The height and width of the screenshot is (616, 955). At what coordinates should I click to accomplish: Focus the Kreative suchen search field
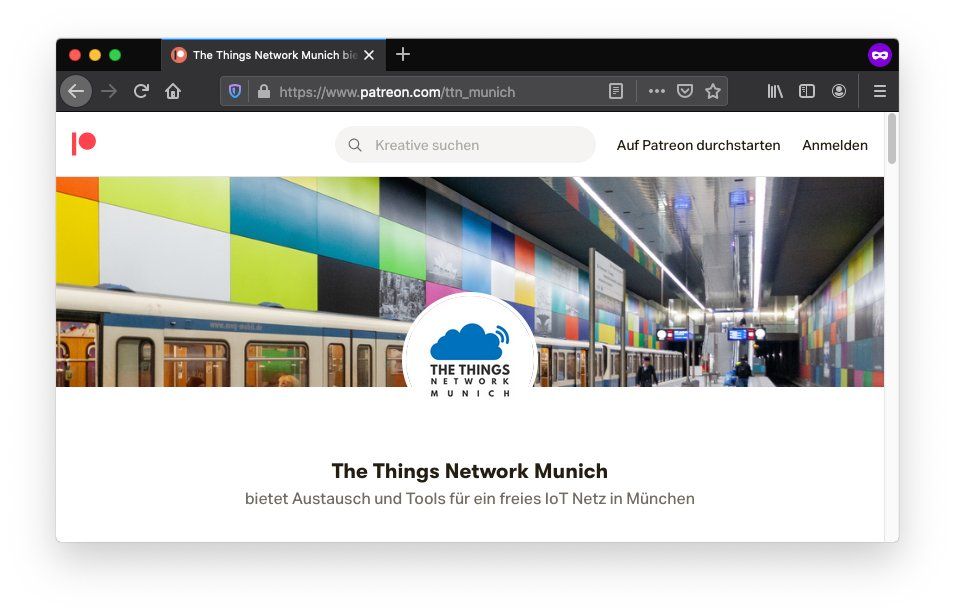[465, 145]
